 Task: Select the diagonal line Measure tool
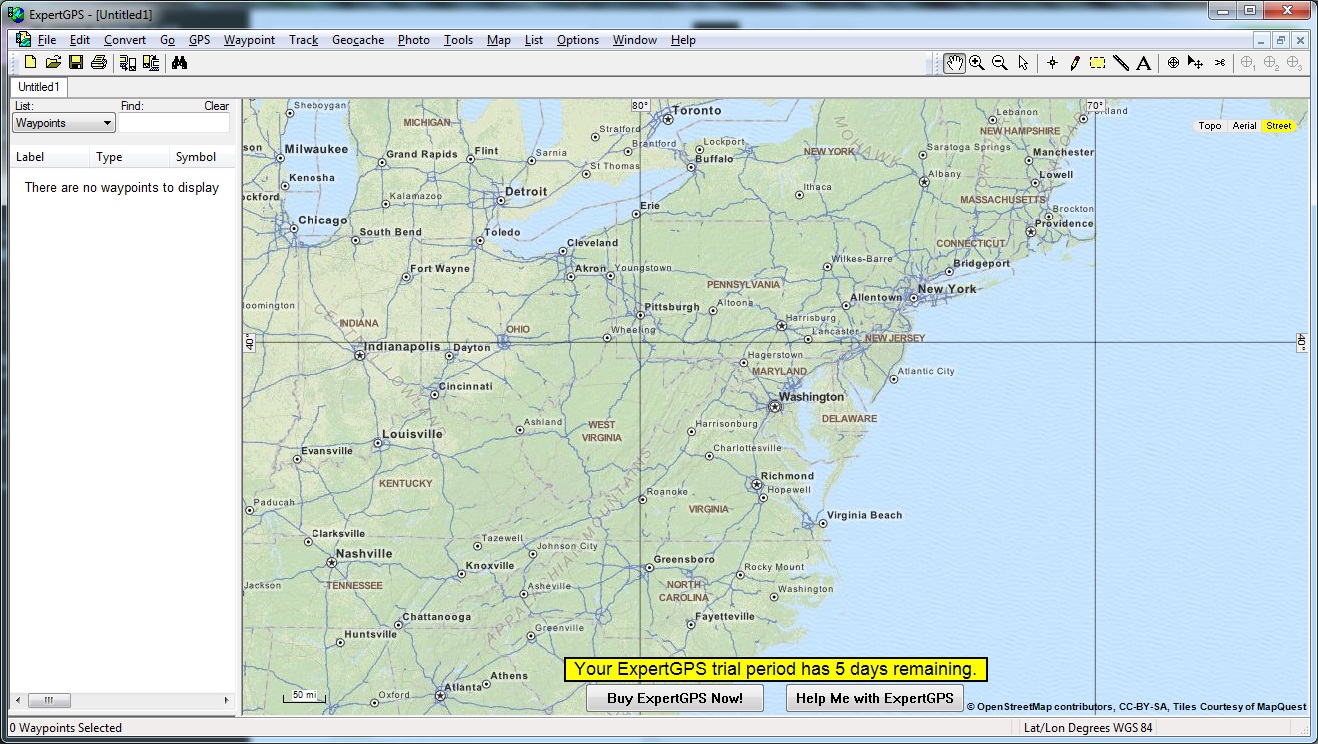tap(1121, 62)
